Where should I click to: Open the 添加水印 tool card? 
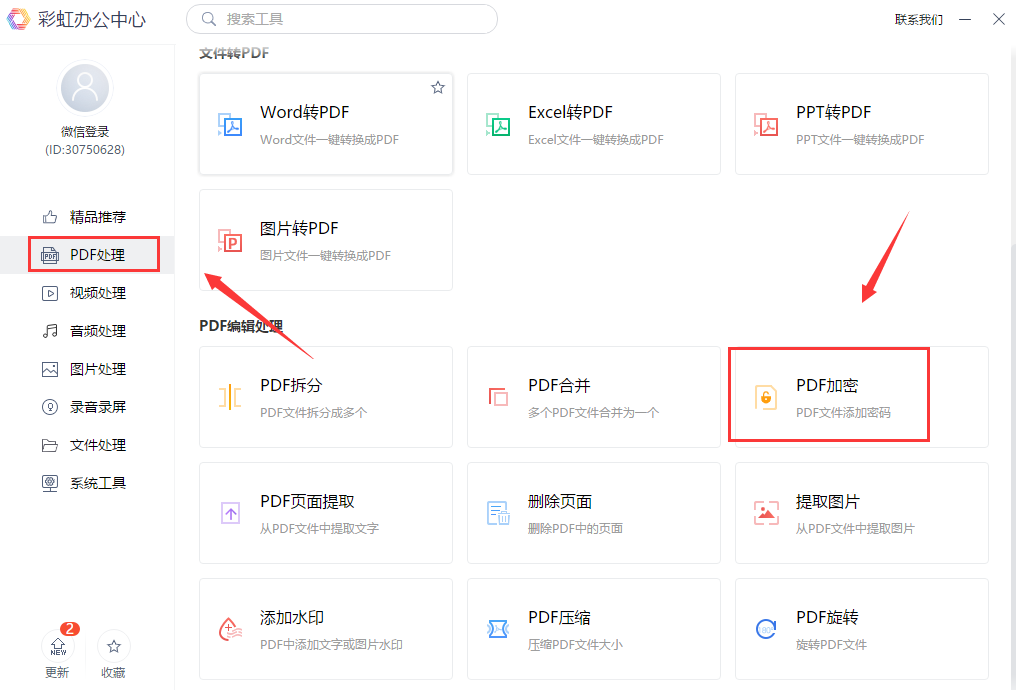coord(326,628)
